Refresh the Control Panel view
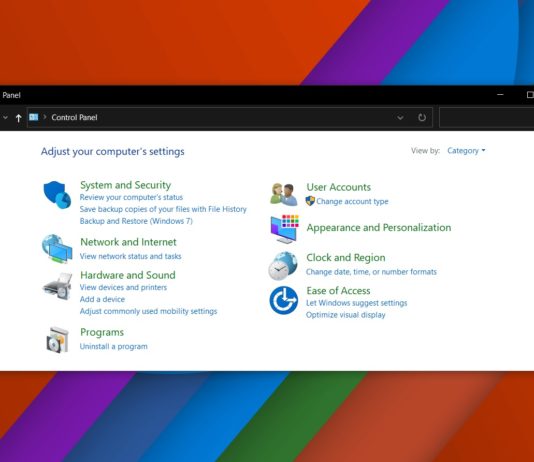The image size is (534, 462). coord(422,117)
